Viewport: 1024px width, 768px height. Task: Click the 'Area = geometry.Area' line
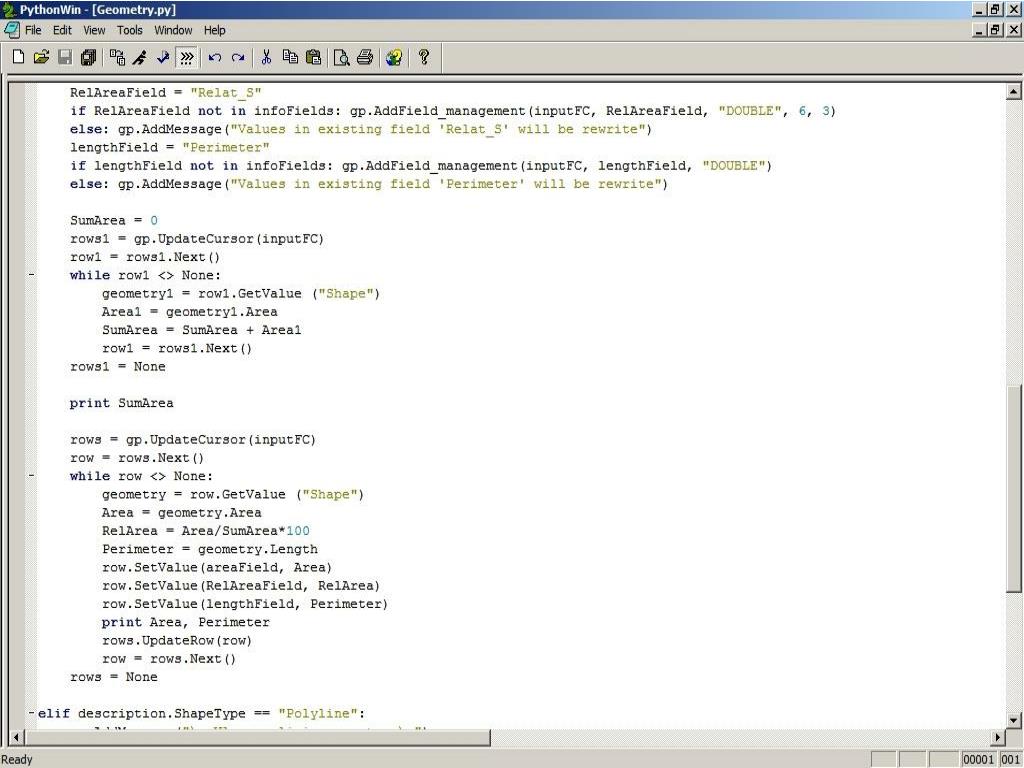182,513
